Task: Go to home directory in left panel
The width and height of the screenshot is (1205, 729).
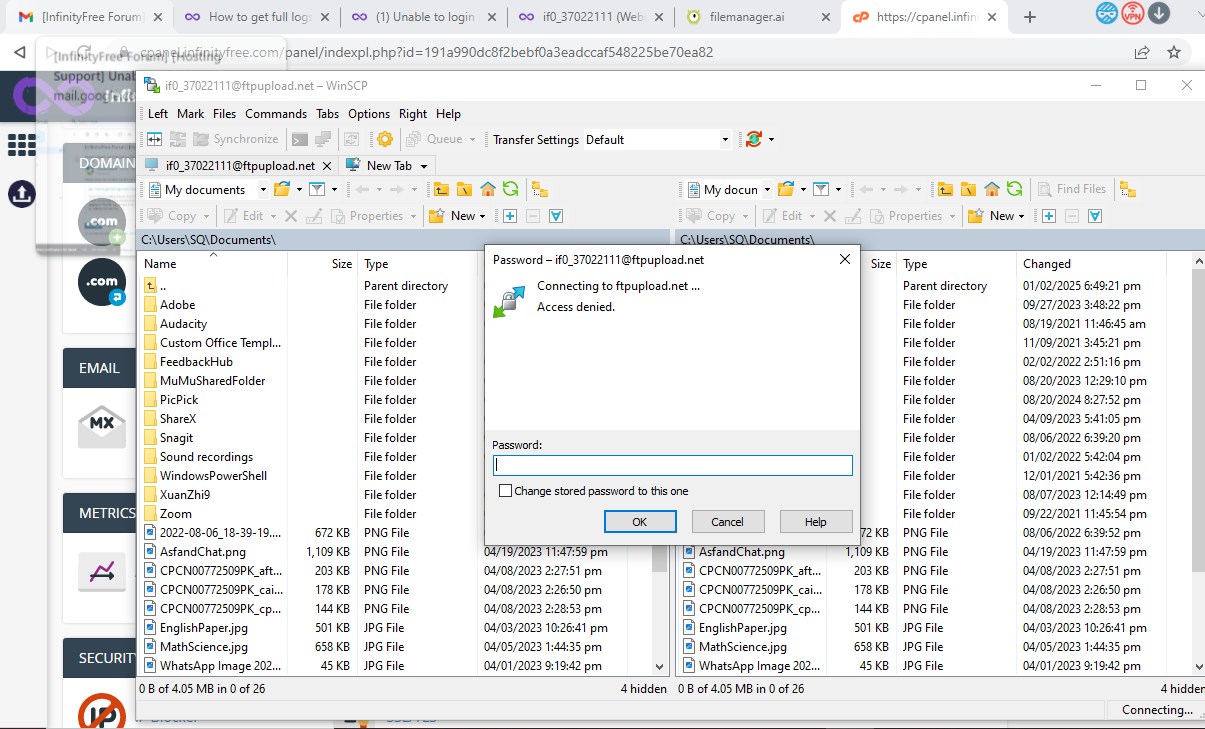Action: coord(488,189)
